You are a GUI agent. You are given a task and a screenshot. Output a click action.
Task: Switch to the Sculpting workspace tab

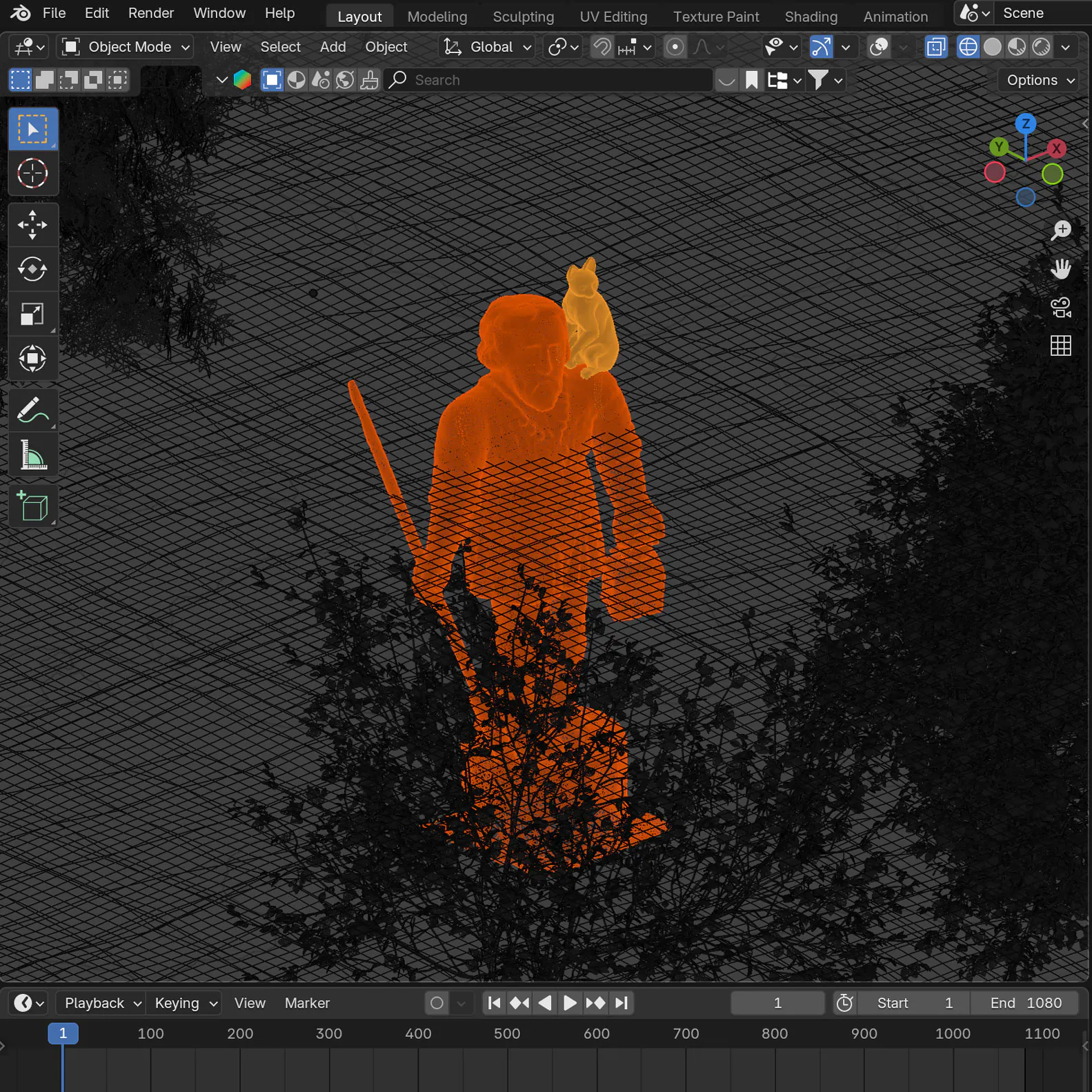[523, 17]
